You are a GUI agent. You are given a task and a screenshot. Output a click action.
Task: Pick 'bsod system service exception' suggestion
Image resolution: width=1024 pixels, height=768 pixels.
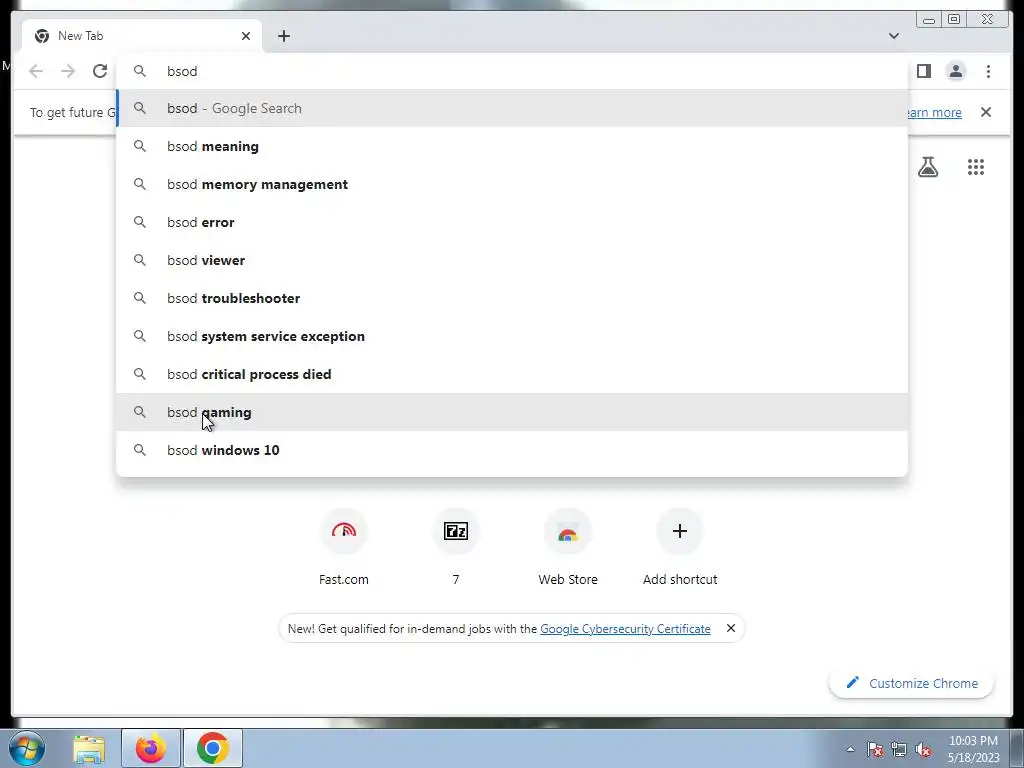512,336
